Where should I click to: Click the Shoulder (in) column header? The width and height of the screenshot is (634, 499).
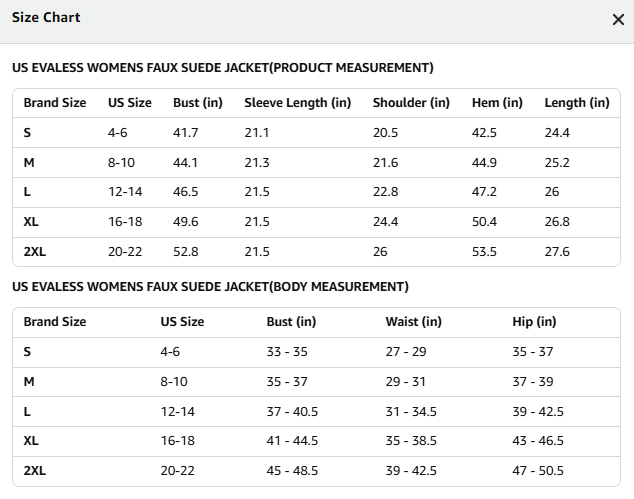(x=411, y=103)
